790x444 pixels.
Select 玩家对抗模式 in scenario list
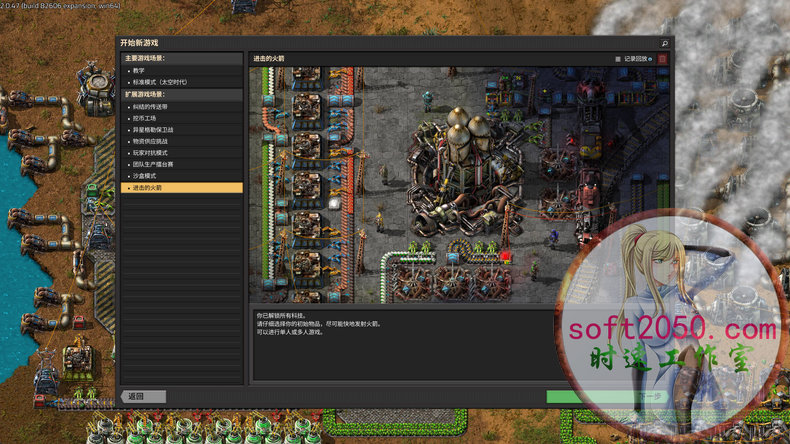pyautogui.click(x=149, y=152)
